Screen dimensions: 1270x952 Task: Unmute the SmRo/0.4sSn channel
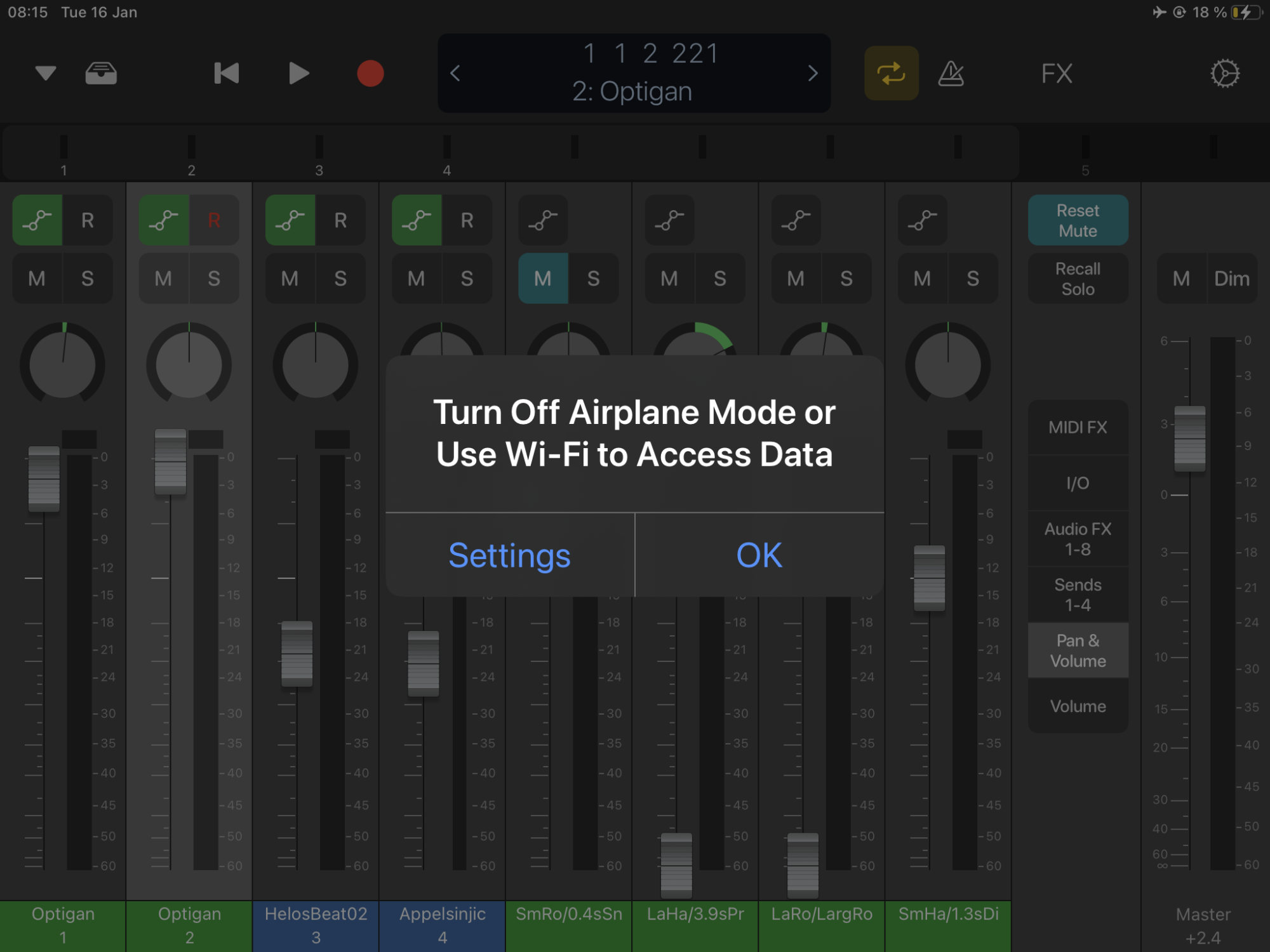[x=543, y=279]
